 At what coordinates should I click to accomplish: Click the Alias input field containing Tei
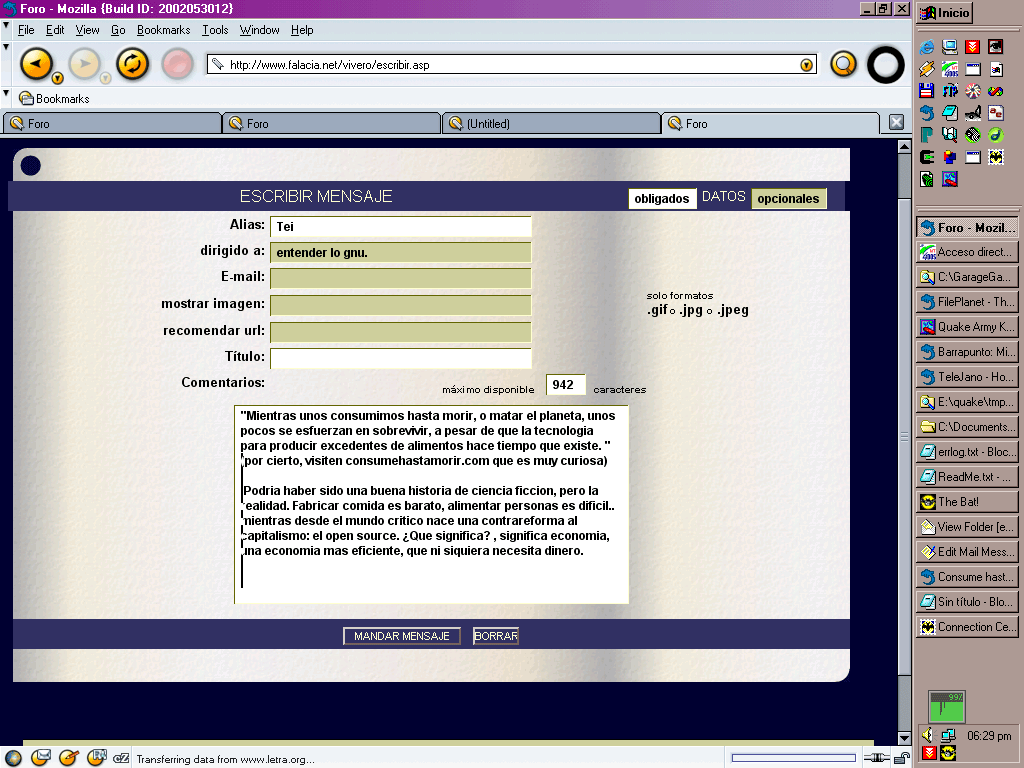[400, 227]
